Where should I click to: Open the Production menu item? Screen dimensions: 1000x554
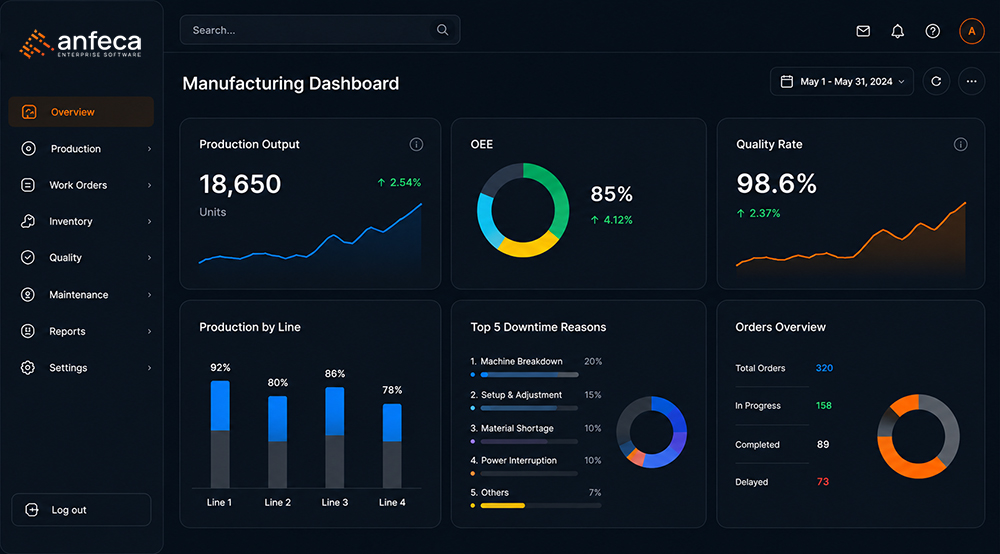tap(81, 149)
